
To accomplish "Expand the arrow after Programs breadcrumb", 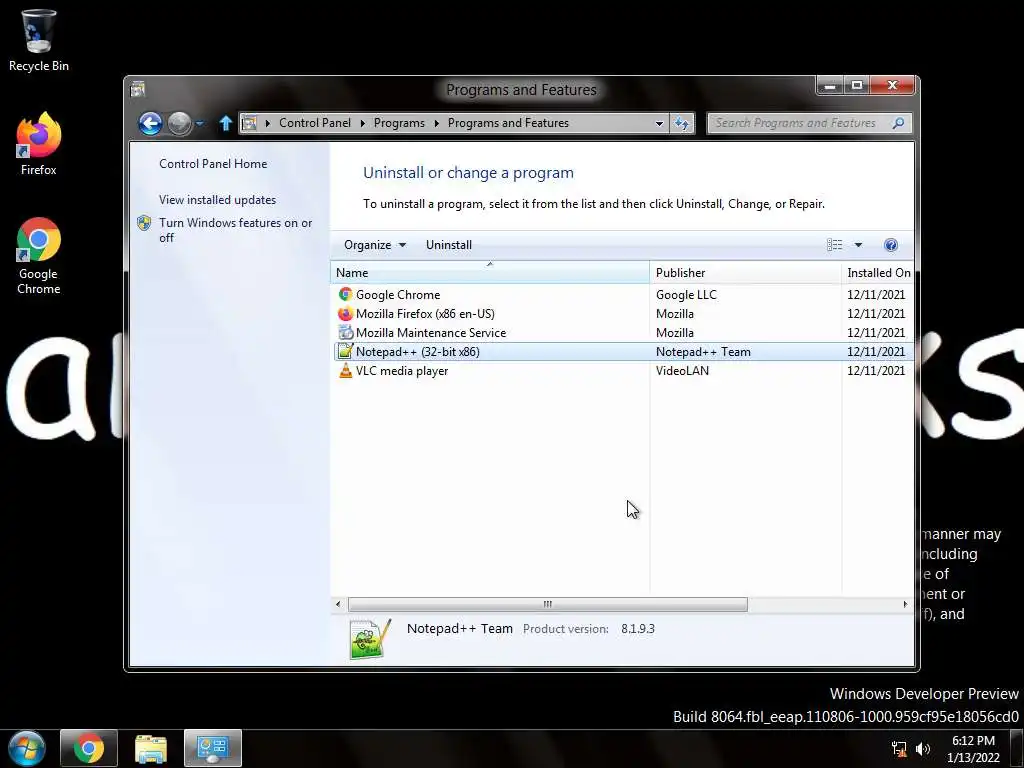I will (x=436, y=123).
